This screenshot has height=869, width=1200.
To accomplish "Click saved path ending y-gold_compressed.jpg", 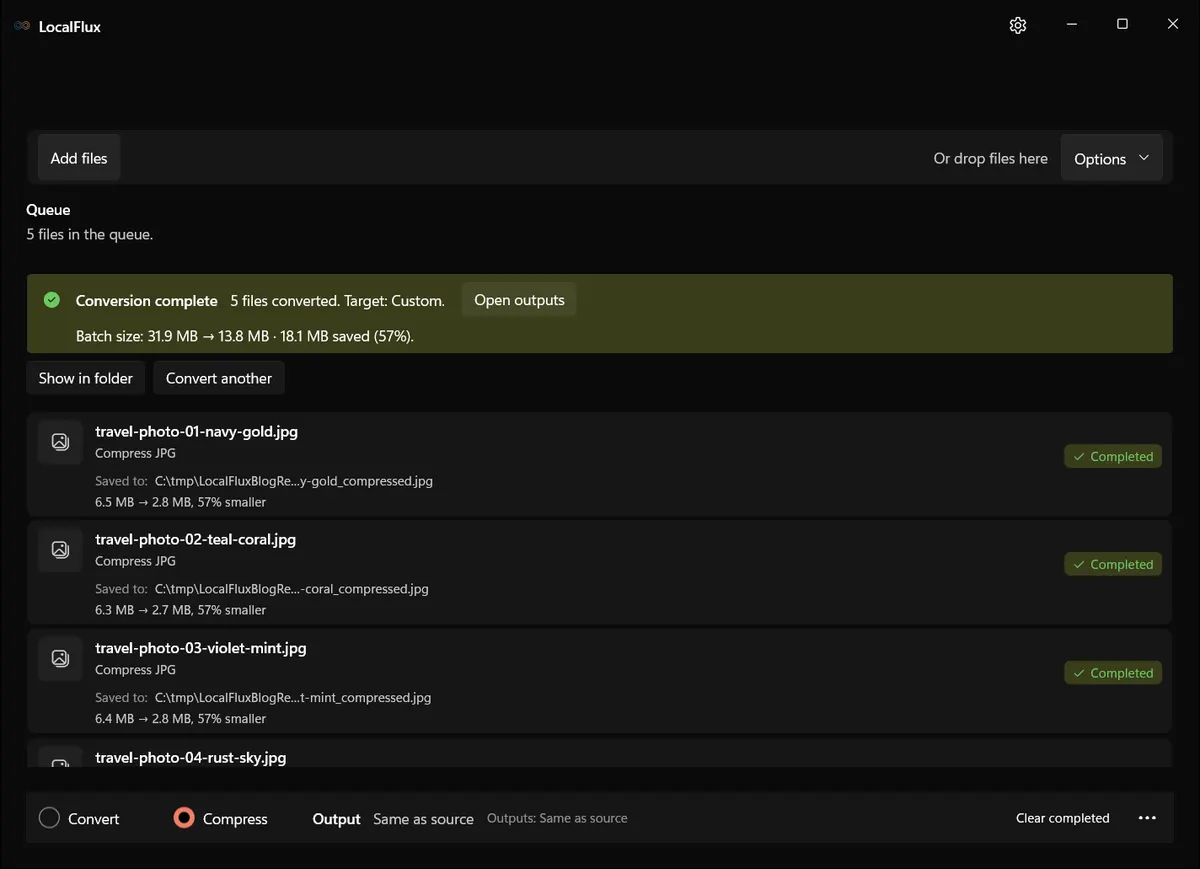I will 294,481.
